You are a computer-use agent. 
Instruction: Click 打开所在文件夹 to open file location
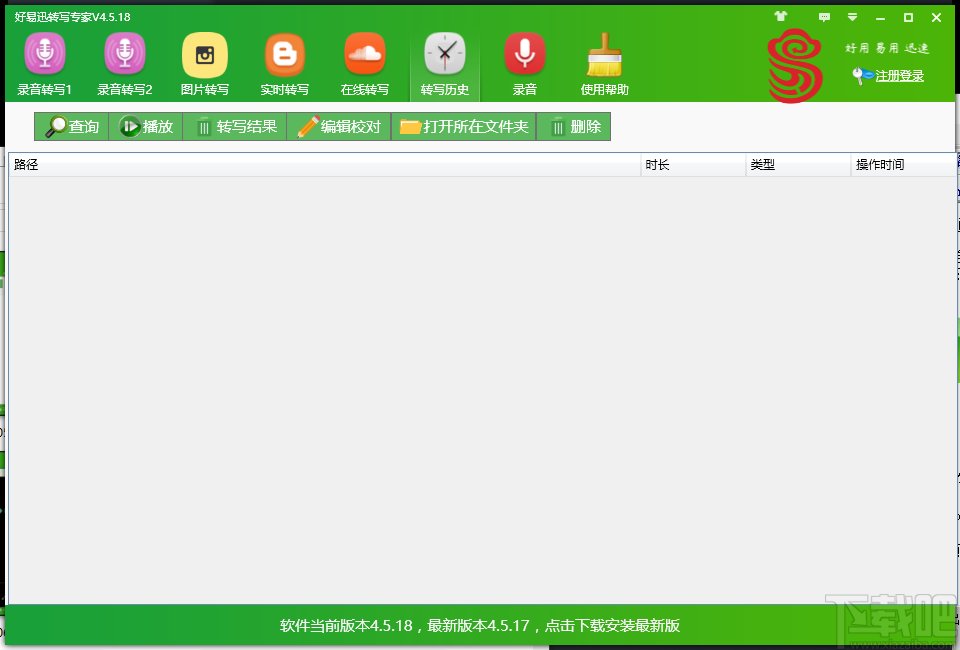[464, 126]
